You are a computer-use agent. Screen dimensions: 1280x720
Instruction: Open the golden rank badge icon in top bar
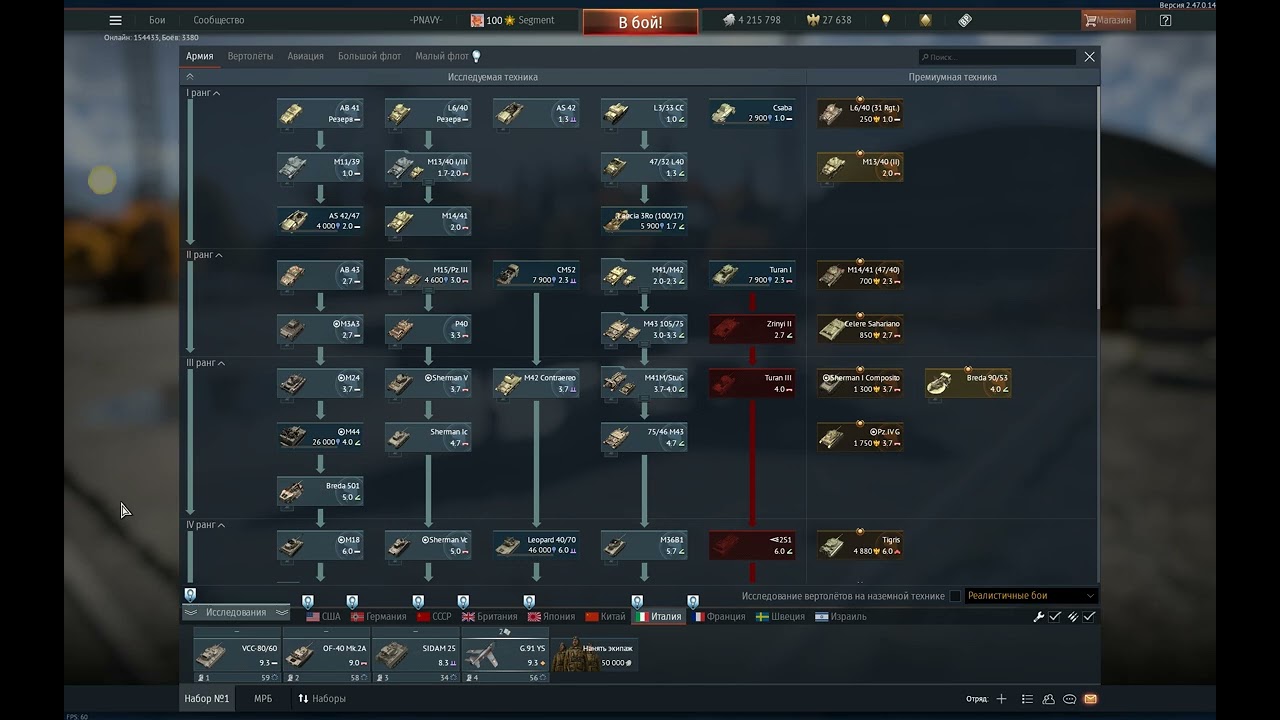tap(925, 20)
